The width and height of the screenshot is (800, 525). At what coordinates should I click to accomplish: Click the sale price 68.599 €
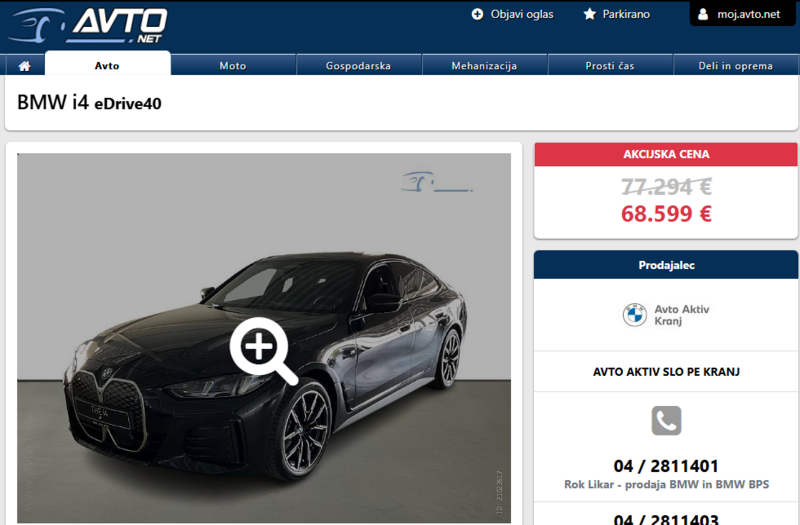(666, 213)
